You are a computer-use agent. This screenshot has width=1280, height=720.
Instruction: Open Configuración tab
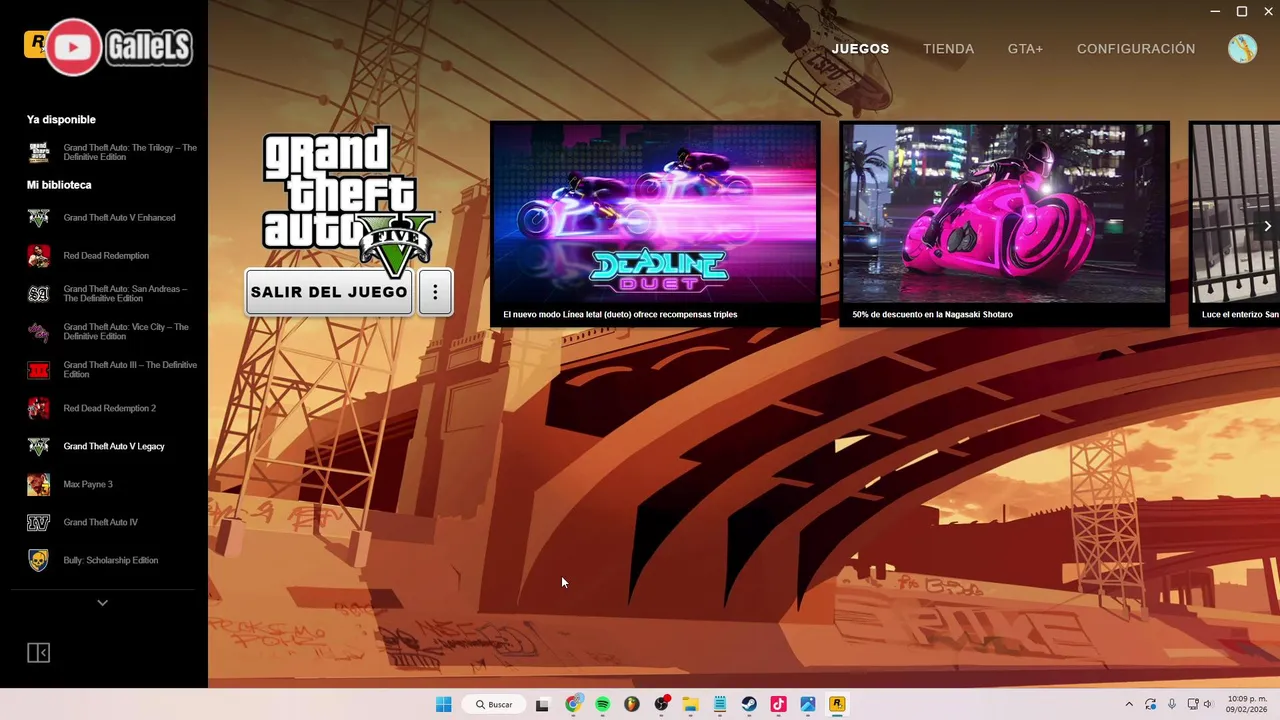(1136, 48)
